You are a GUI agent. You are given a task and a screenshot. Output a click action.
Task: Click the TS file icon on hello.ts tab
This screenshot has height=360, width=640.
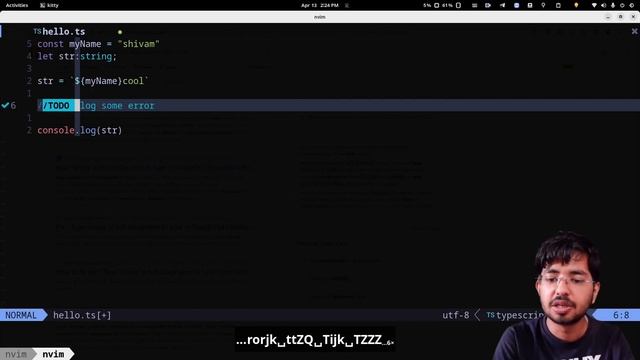[37, 31]
